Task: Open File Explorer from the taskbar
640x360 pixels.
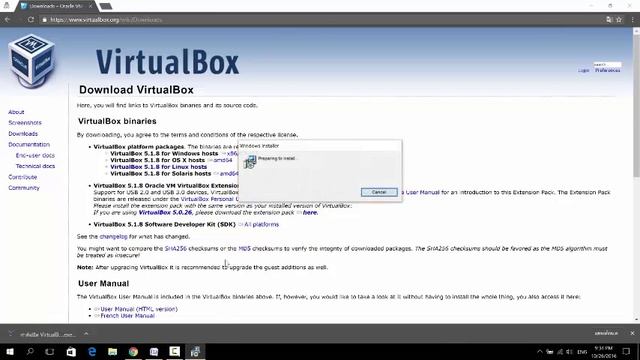Action: (x=113, y=351)
